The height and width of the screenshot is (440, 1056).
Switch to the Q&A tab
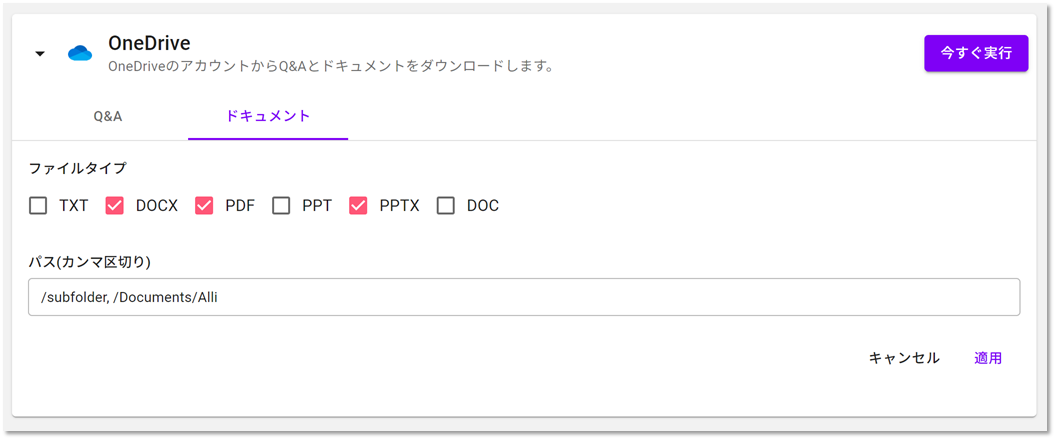pyautogui.click(x=108, y=116)
